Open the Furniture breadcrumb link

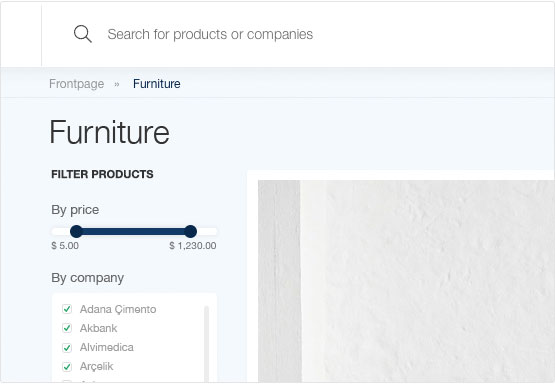(156, 84)
